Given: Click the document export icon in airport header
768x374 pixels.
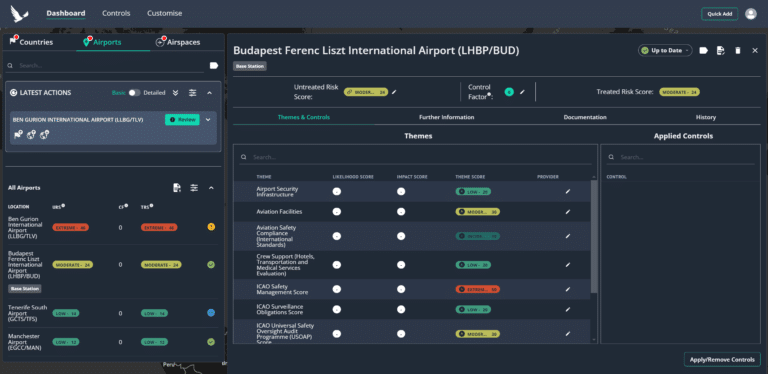Looking at the screenshot, I should click(x=720, y=50).
